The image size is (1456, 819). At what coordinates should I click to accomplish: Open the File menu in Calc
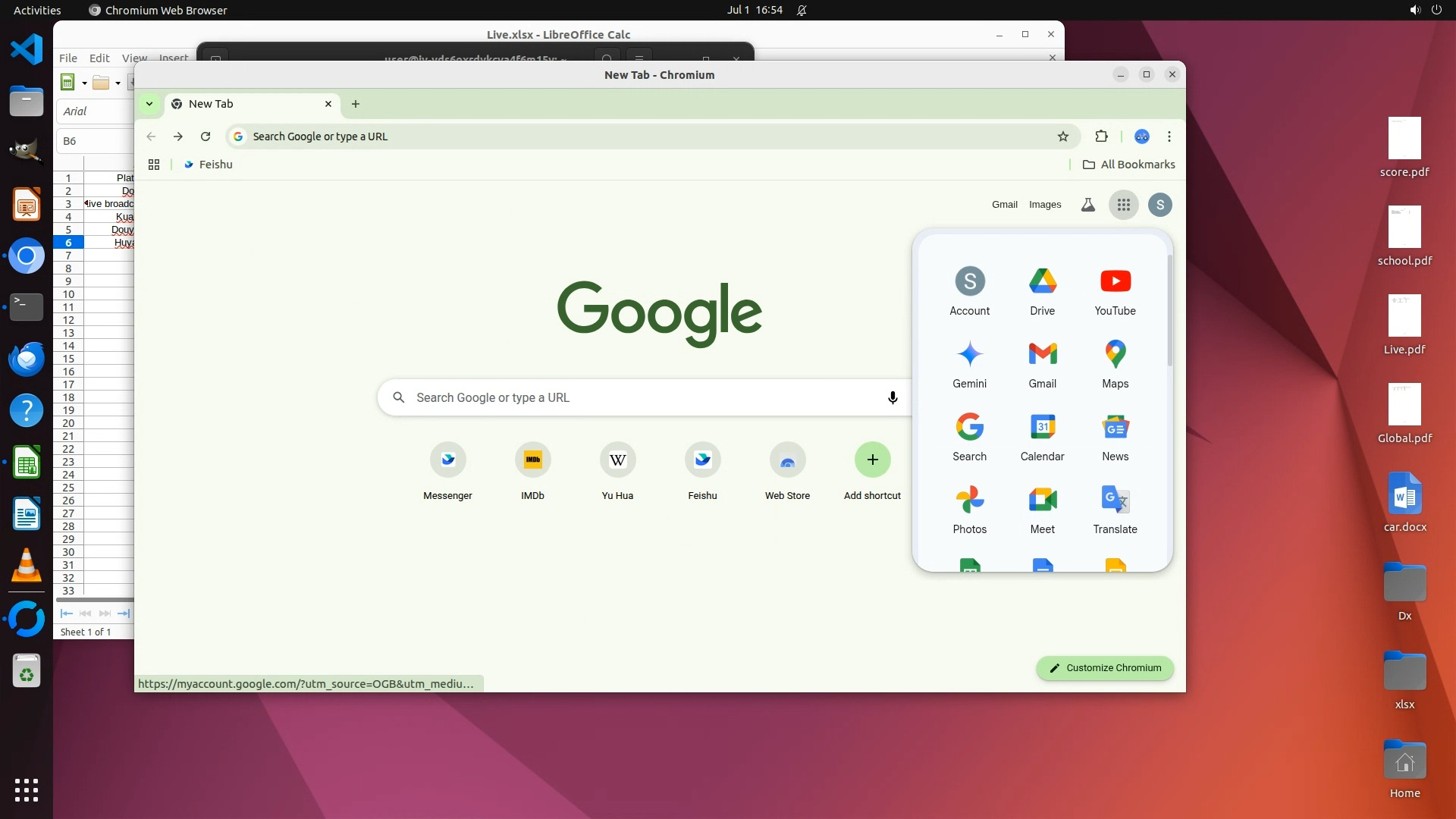click(x=68, y=58)
